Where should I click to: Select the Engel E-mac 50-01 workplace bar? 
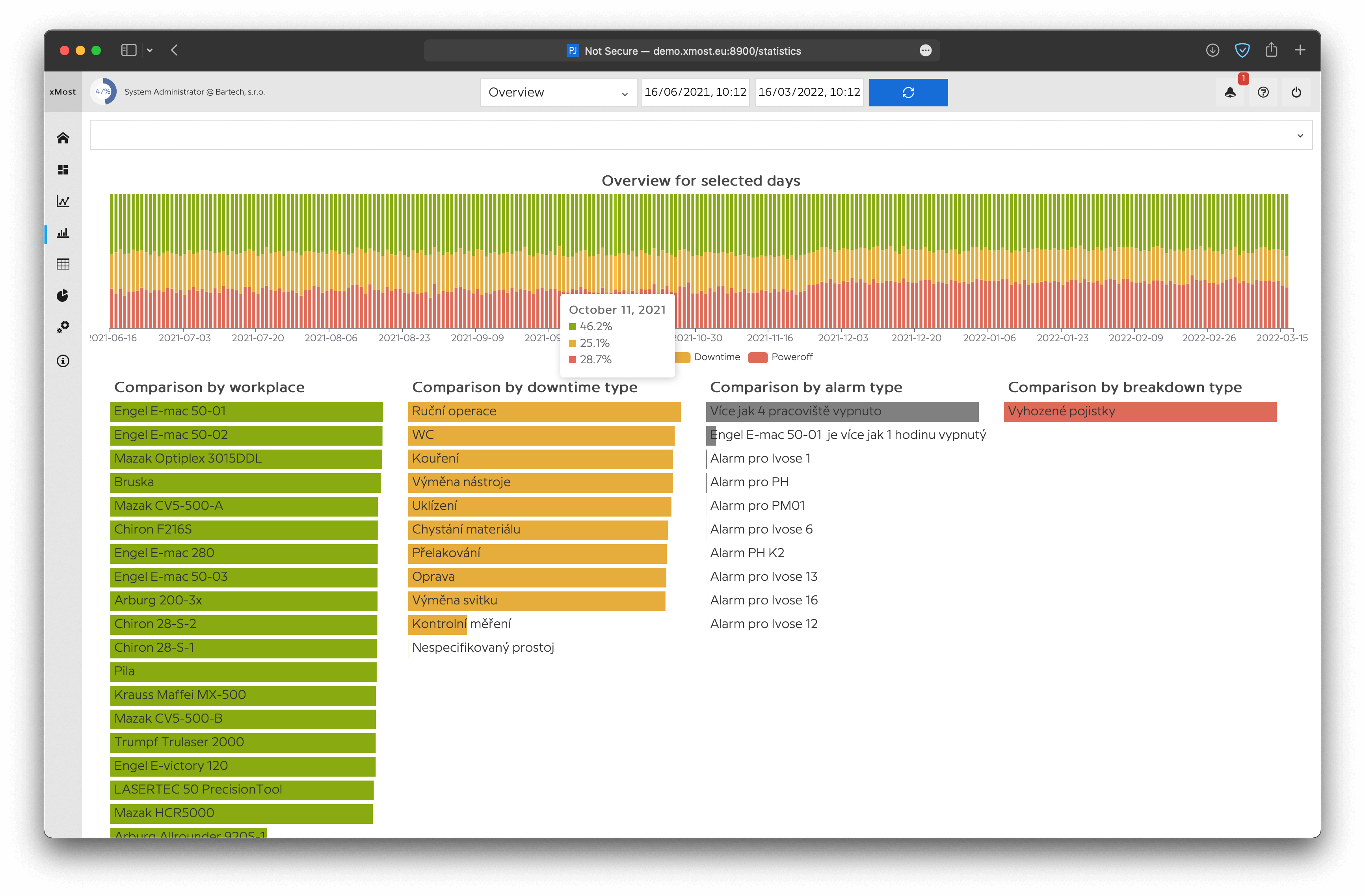pos(246,411)
